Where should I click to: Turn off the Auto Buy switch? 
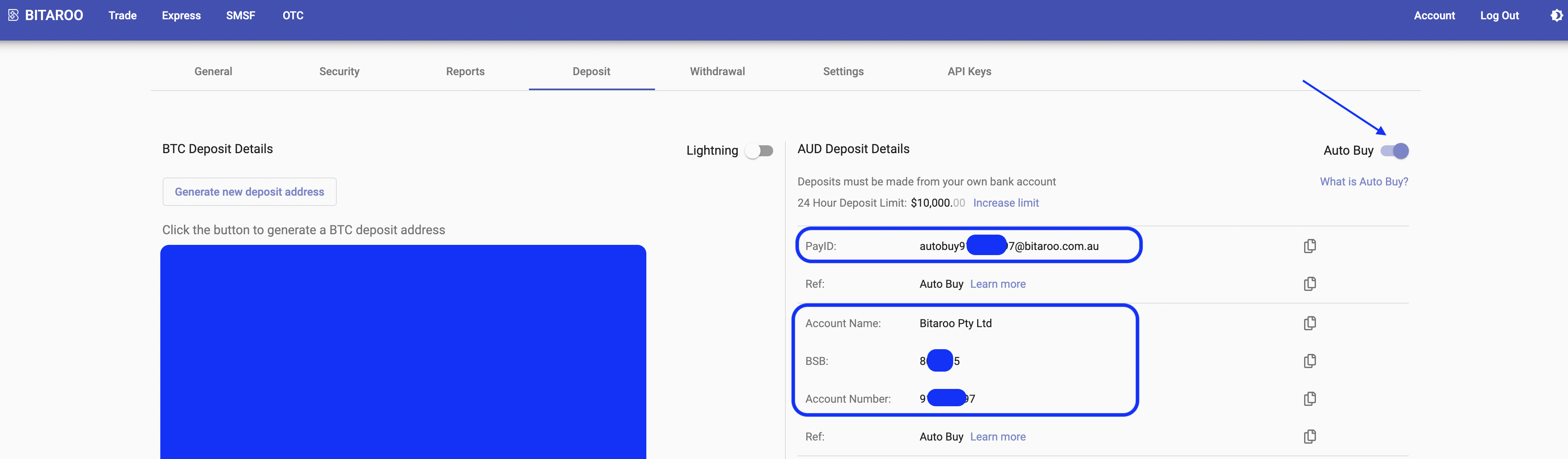pyautogui.click(x=1395, y=151)
